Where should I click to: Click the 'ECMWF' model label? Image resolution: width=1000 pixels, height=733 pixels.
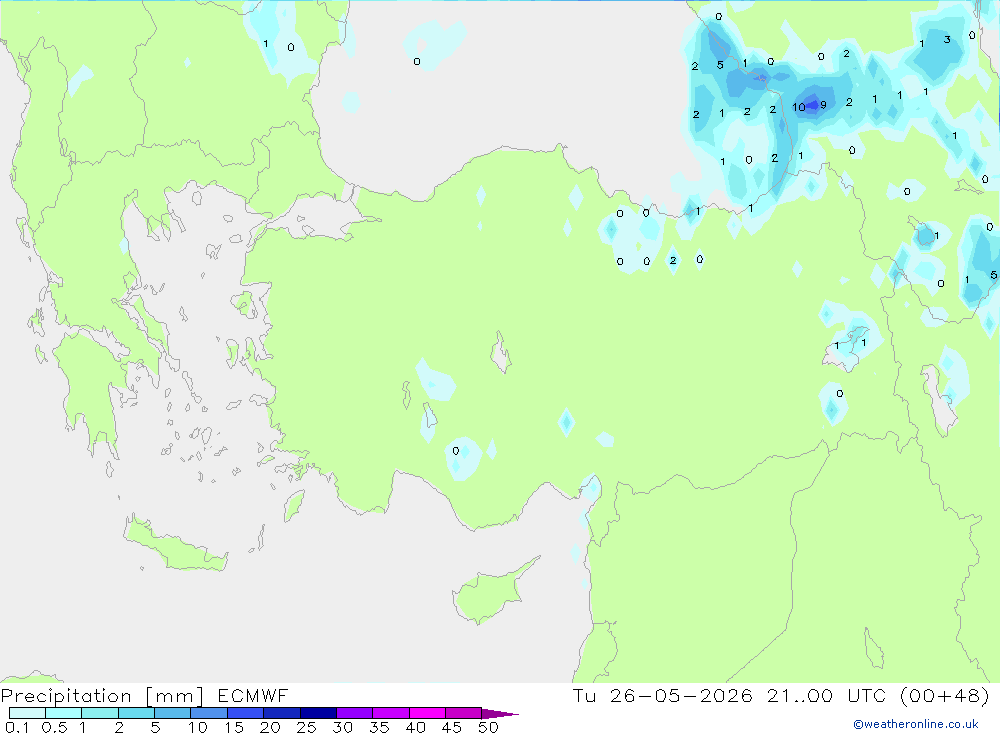(x=253, y=696)
